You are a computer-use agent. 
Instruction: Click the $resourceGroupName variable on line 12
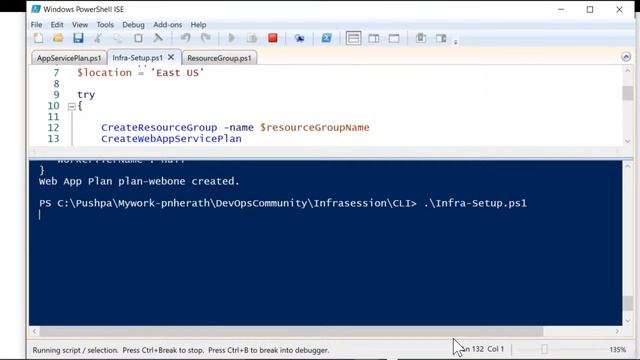315,127
